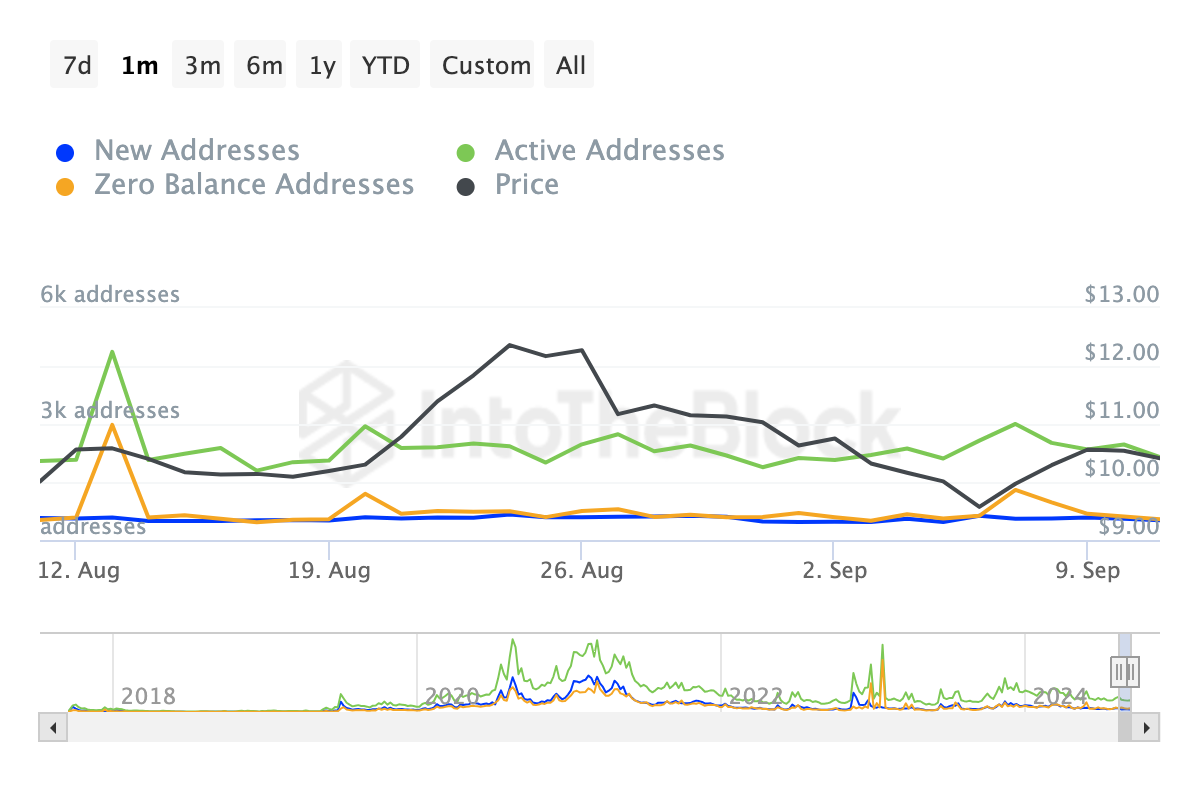The height and width of the screenshot is (800, 1200).
Task: Hide the Zero Balance Addresses series
Action: tap(253, 185)
